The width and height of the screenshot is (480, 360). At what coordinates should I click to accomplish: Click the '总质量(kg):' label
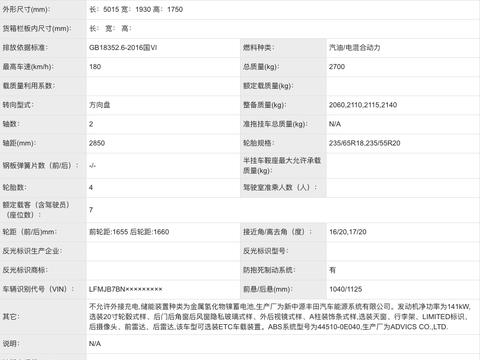click(x=261, y=67)
